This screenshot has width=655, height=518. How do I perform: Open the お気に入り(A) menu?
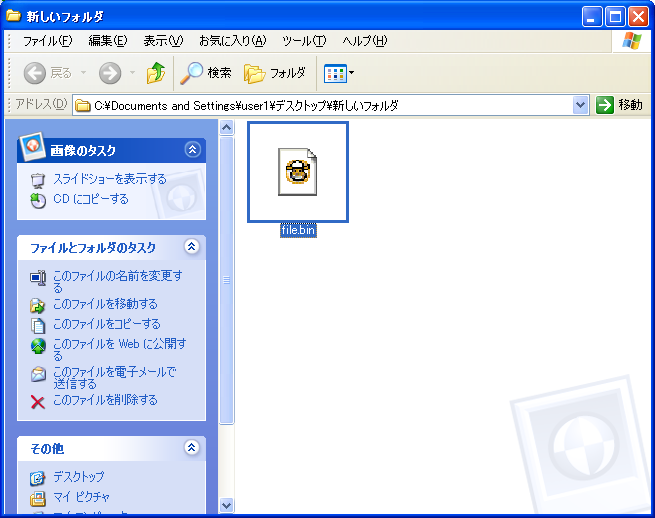(233, 41)
